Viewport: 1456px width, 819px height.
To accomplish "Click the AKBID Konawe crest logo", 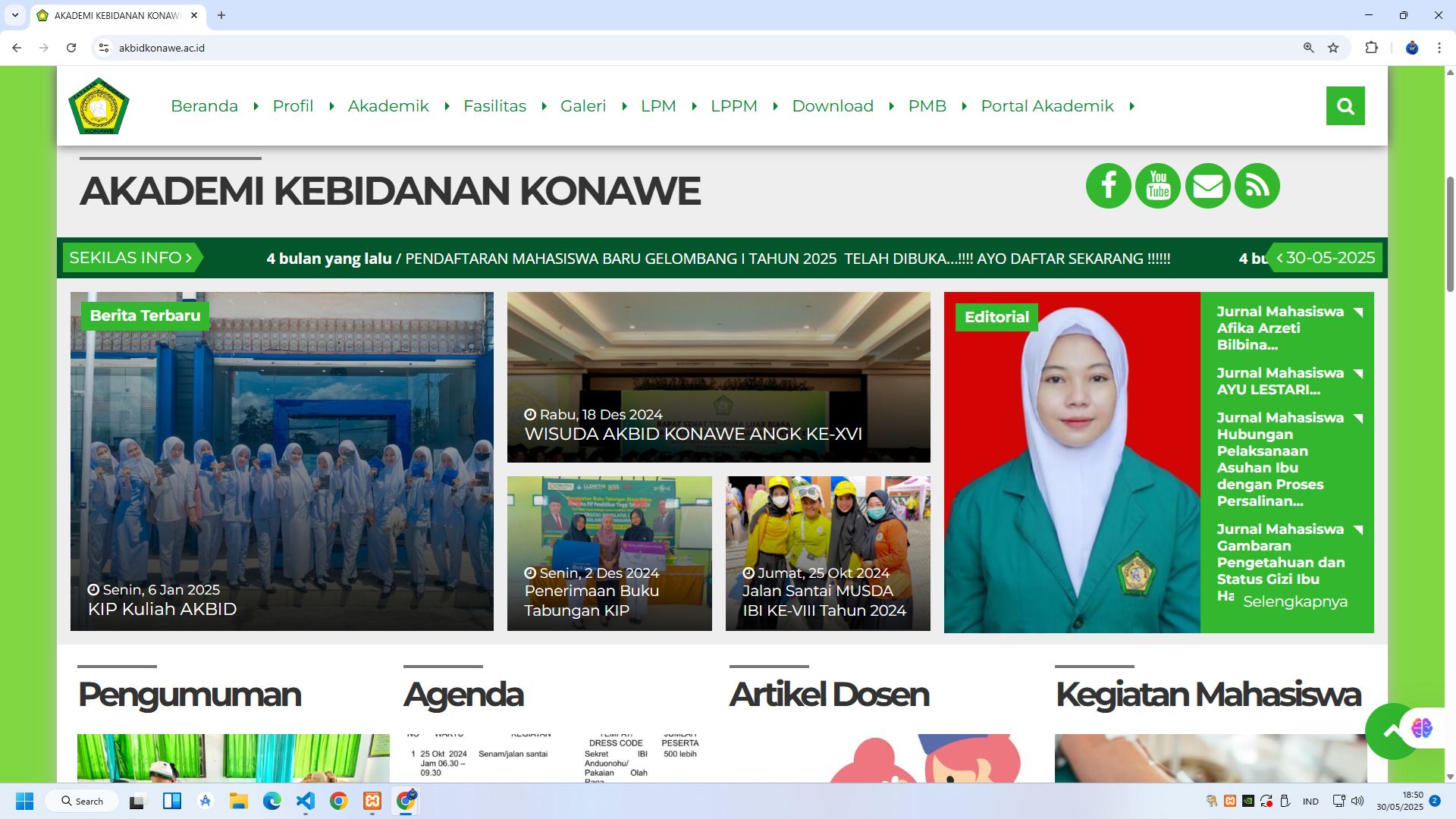I will click(99, 106).
